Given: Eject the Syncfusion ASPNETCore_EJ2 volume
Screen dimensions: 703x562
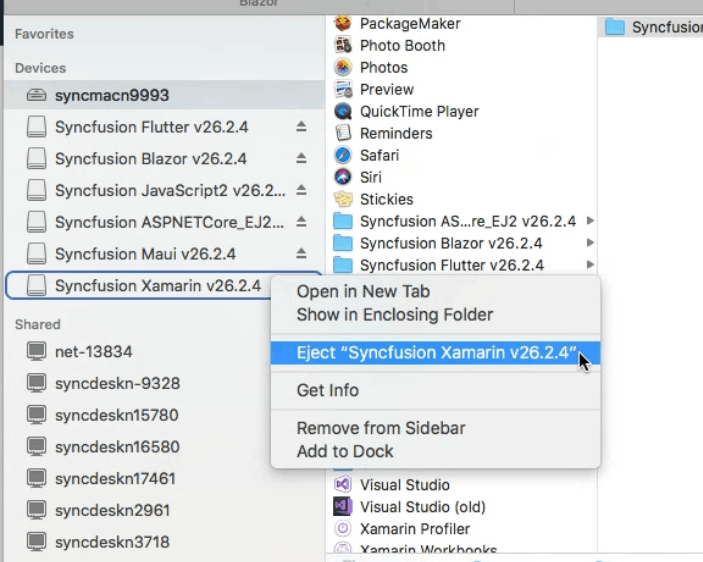Looking at the screenshot, I should click(301, 222).
